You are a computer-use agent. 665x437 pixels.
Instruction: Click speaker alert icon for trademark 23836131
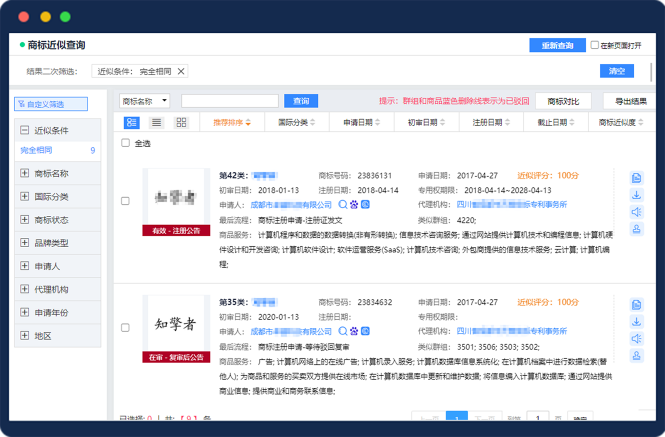(x=637, y=212)
